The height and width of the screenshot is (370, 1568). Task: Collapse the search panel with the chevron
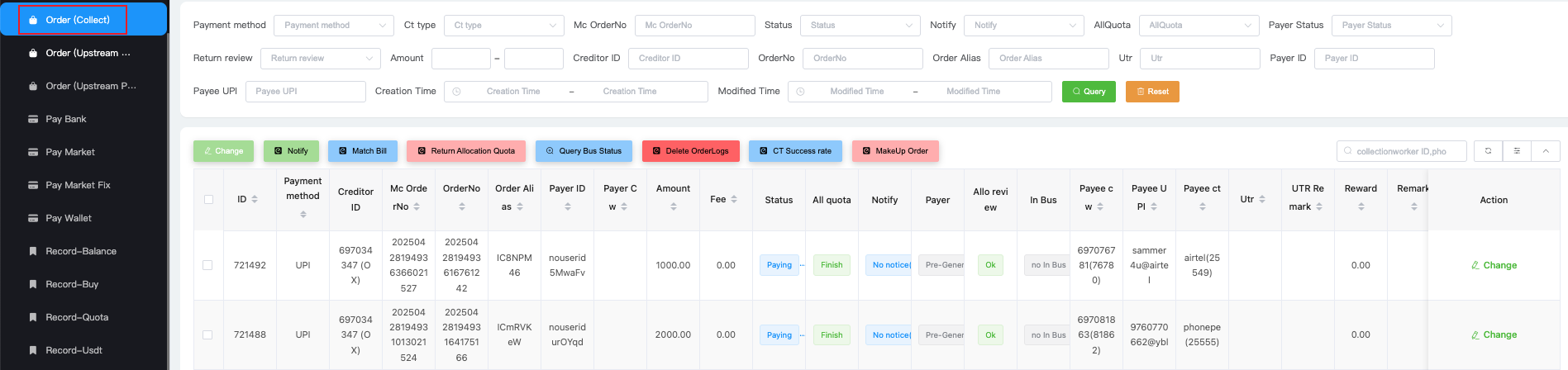(1546, 151)
